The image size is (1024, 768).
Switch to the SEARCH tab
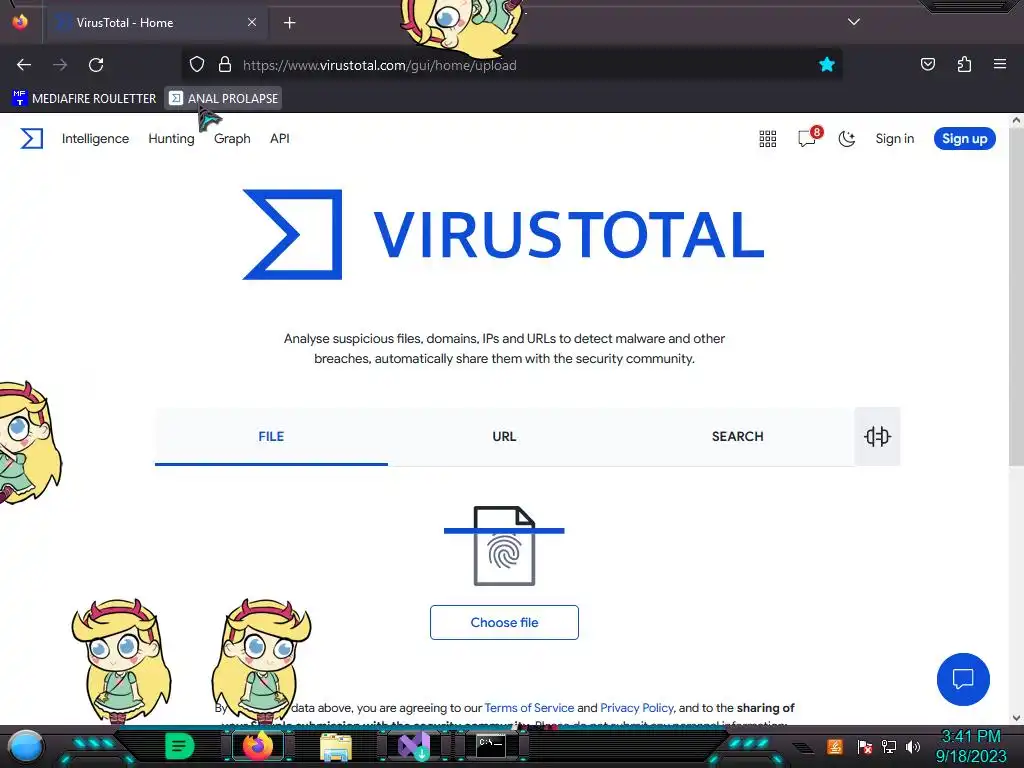click(x=737, y=436)
